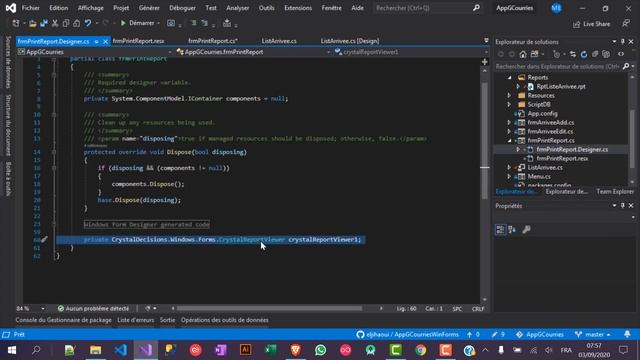This screenshot has width=640, height=360.
Task: Click the Home icon in Solution Explorer
Action: click(523, 54)
